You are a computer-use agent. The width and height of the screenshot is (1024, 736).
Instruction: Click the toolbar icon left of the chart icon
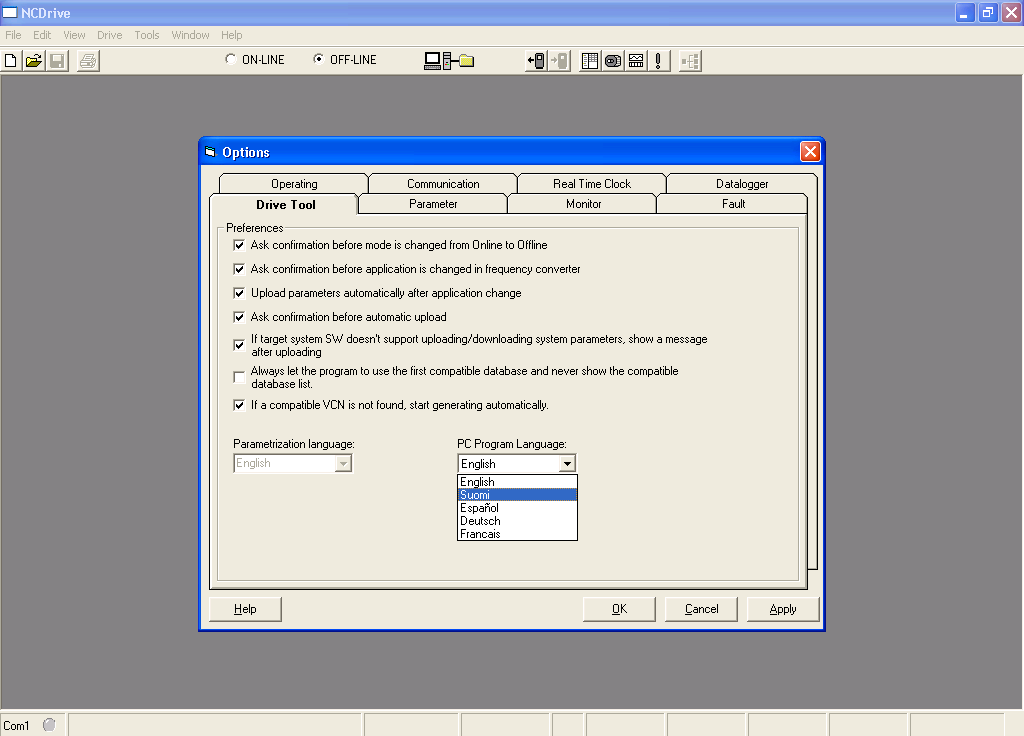point(613,61)
